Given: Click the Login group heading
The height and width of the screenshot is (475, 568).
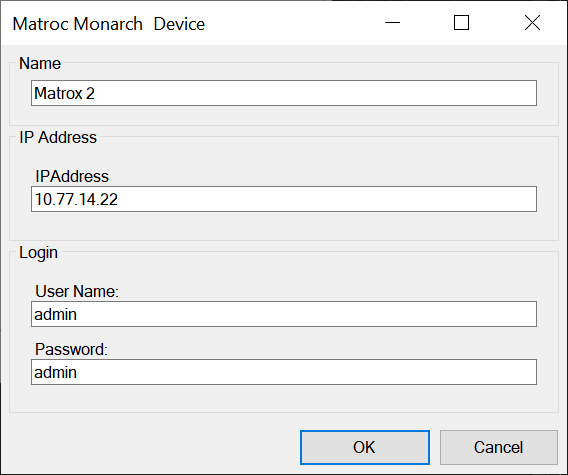Looking at the screenshot, I should point(38,253).
